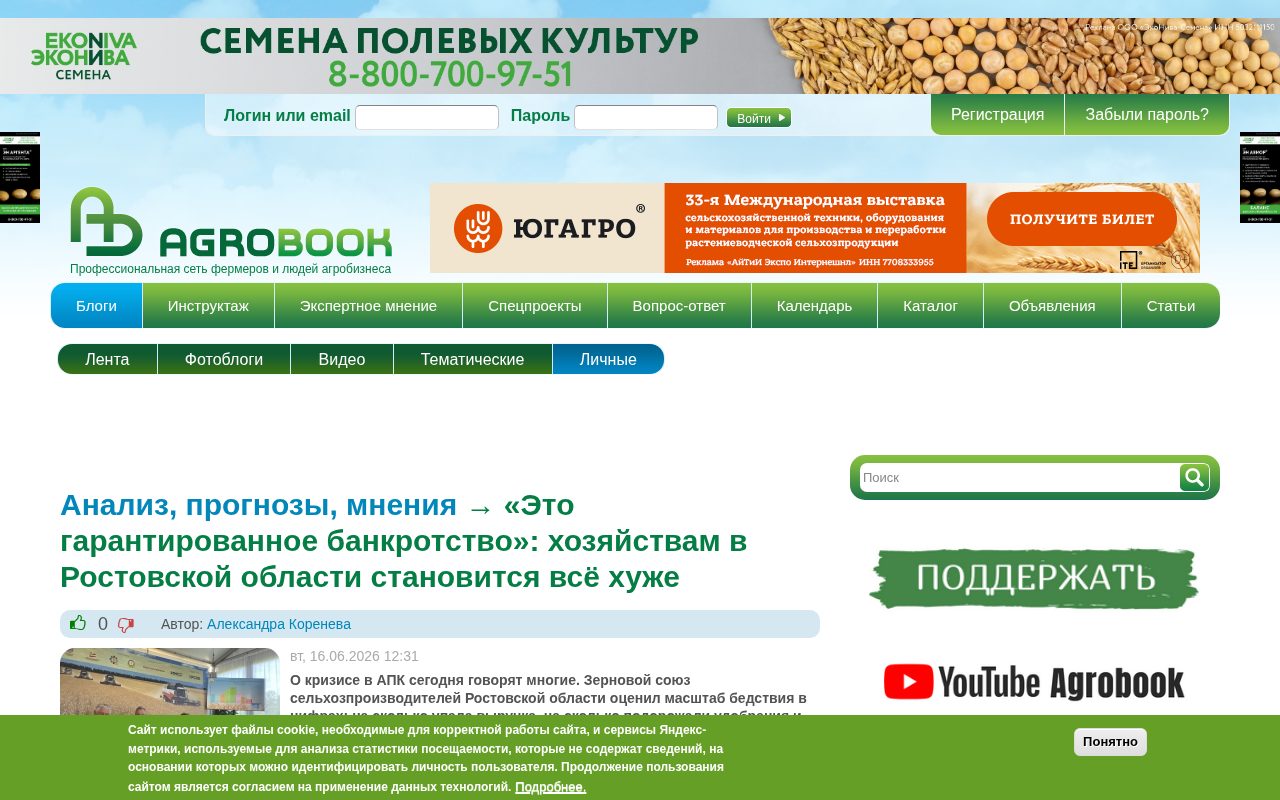Click the Поиск search input field

(1019, 478)
